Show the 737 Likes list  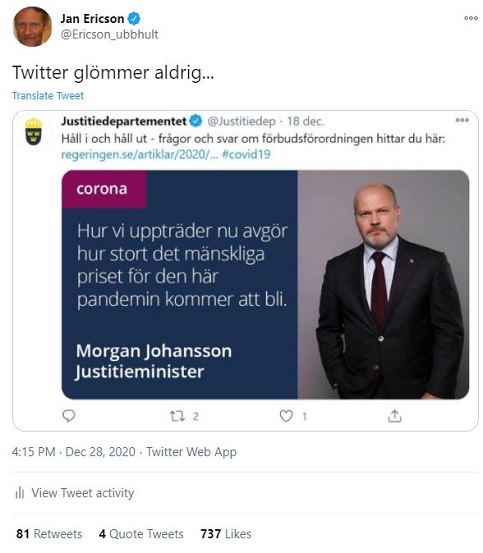pyautogui.click(x=226, y=534)
